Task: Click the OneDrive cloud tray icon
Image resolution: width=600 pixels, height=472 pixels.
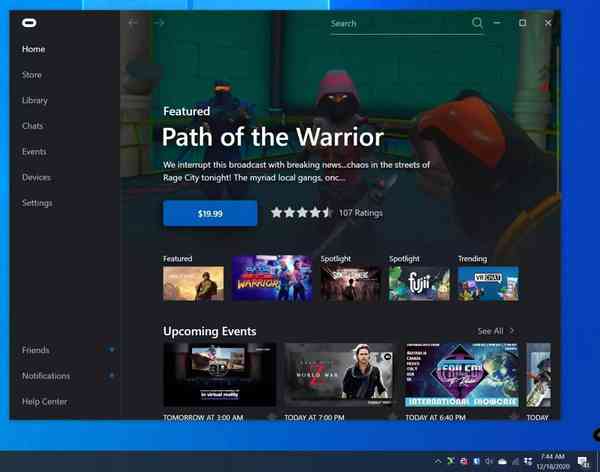Action: point(502,461)
